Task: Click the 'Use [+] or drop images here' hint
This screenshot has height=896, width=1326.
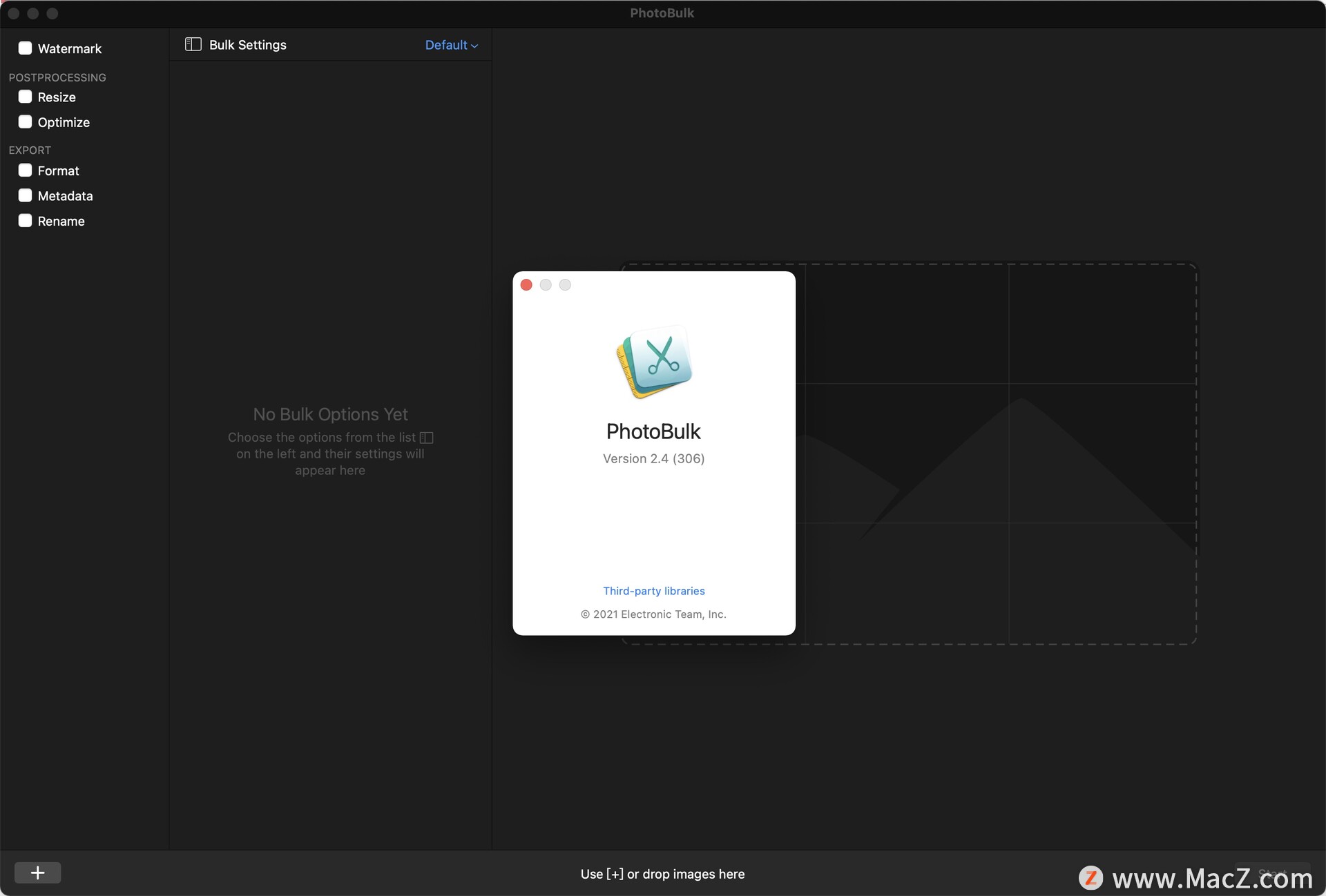Action: (x=662, y=874)
